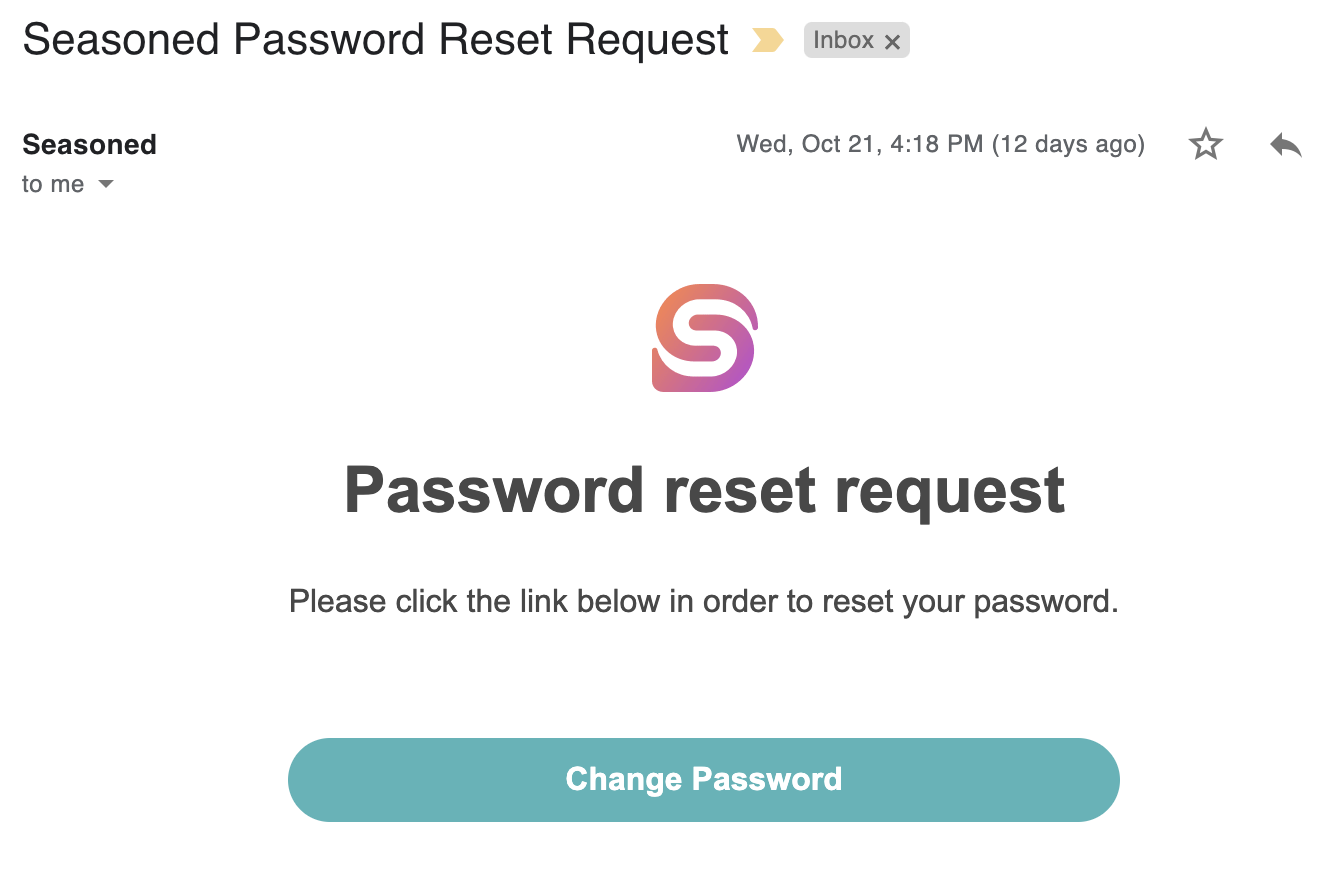This screenshot has width=1342, height=880.
Task: Click the word 'Password' in the bold heading
Action: coord(494,490)
